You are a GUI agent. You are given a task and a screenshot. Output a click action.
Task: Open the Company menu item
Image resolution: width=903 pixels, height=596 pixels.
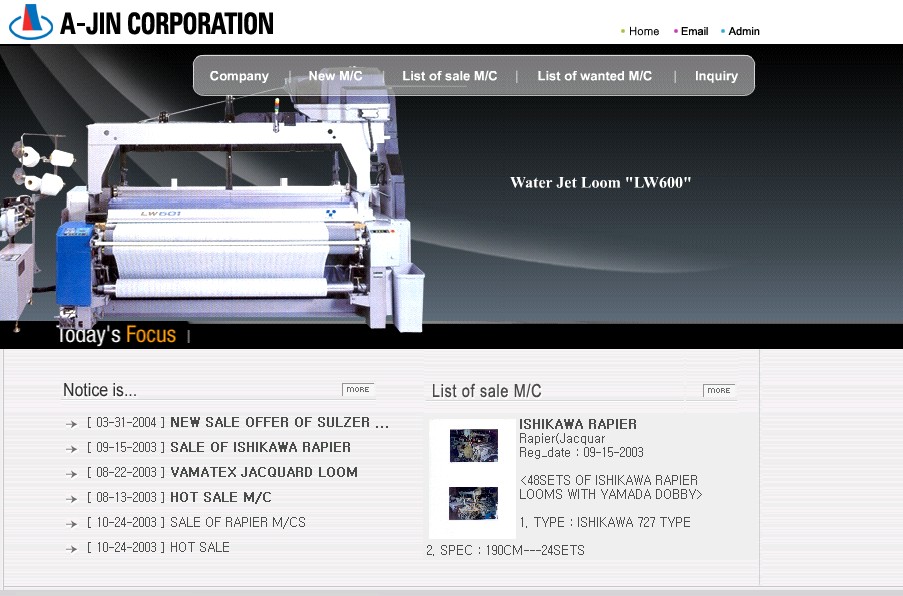pyautogui.click(x=239, y=76)
